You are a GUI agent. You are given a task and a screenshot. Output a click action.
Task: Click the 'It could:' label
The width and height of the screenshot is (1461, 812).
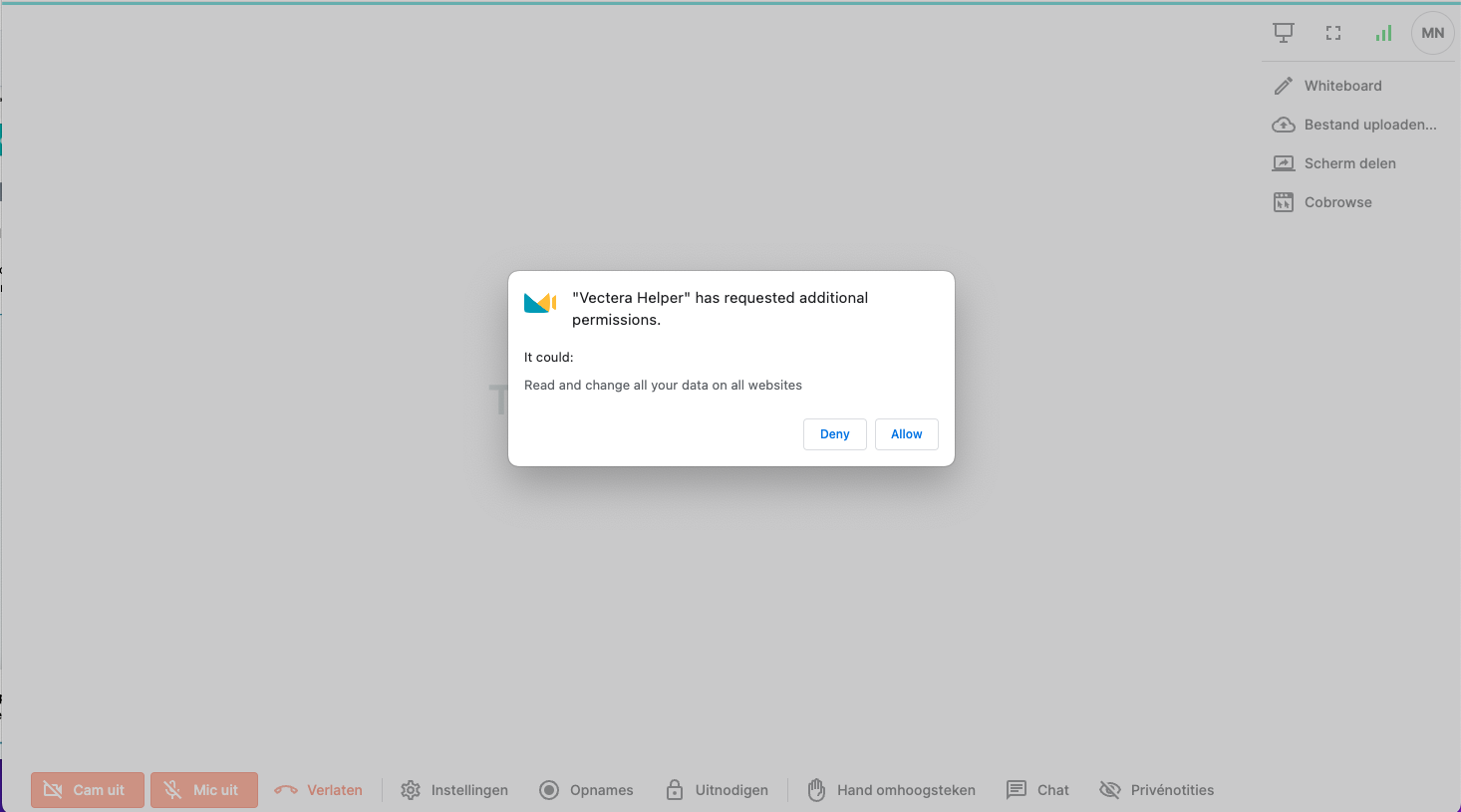point(549,357)
